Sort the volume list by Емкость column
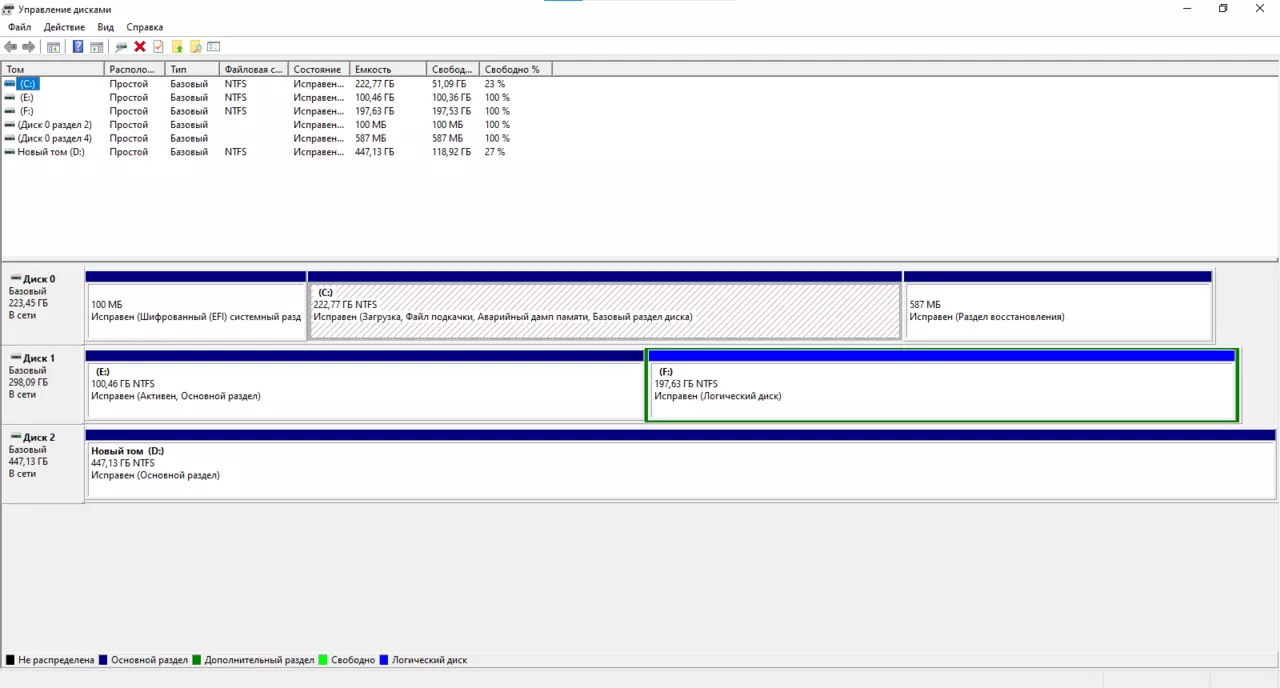This screenshot has width=1280, height=688. point(388,70)
